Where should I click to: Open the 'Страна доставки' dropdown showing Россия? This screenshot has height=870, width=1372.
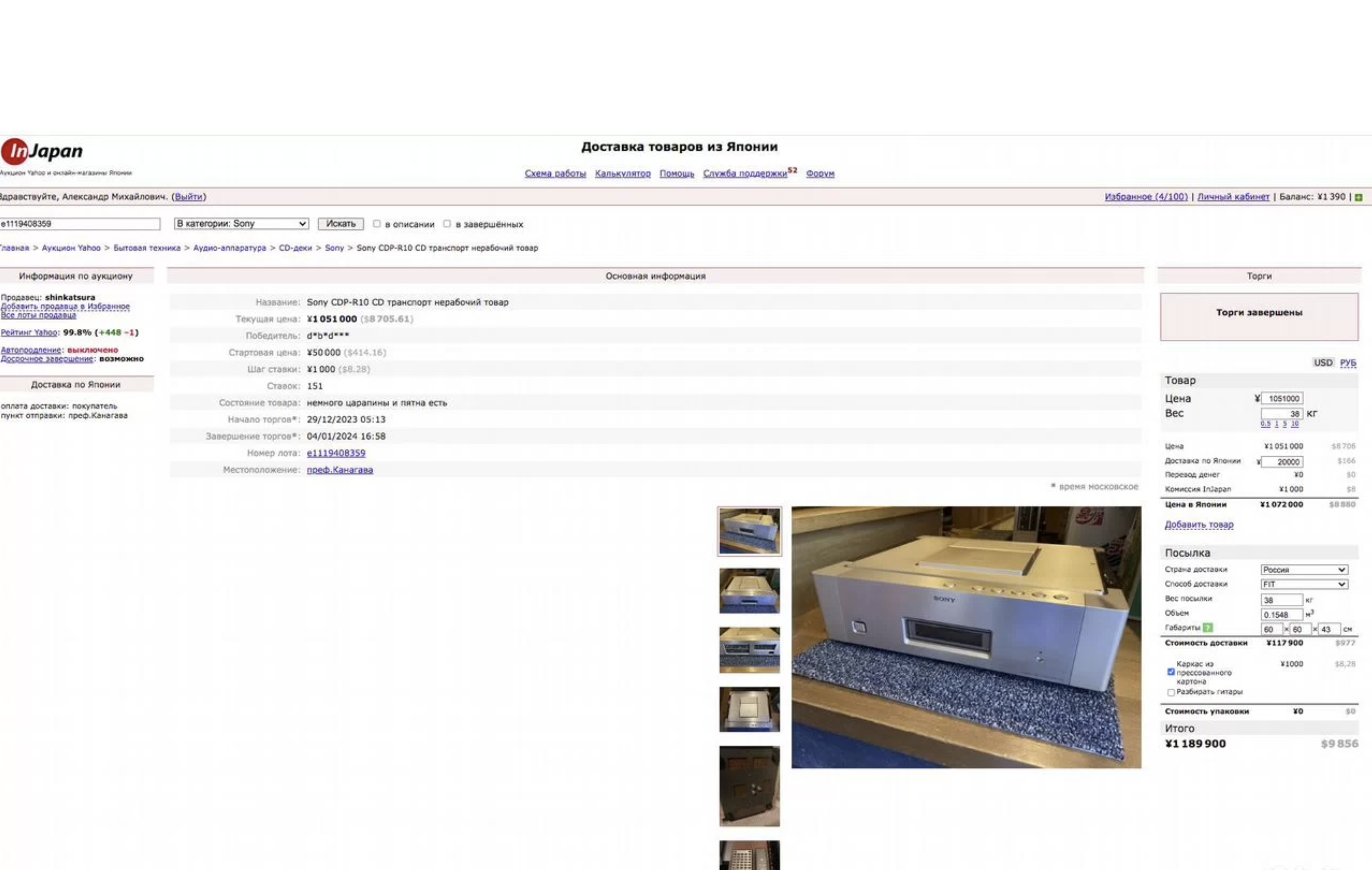pos(1304,570)
